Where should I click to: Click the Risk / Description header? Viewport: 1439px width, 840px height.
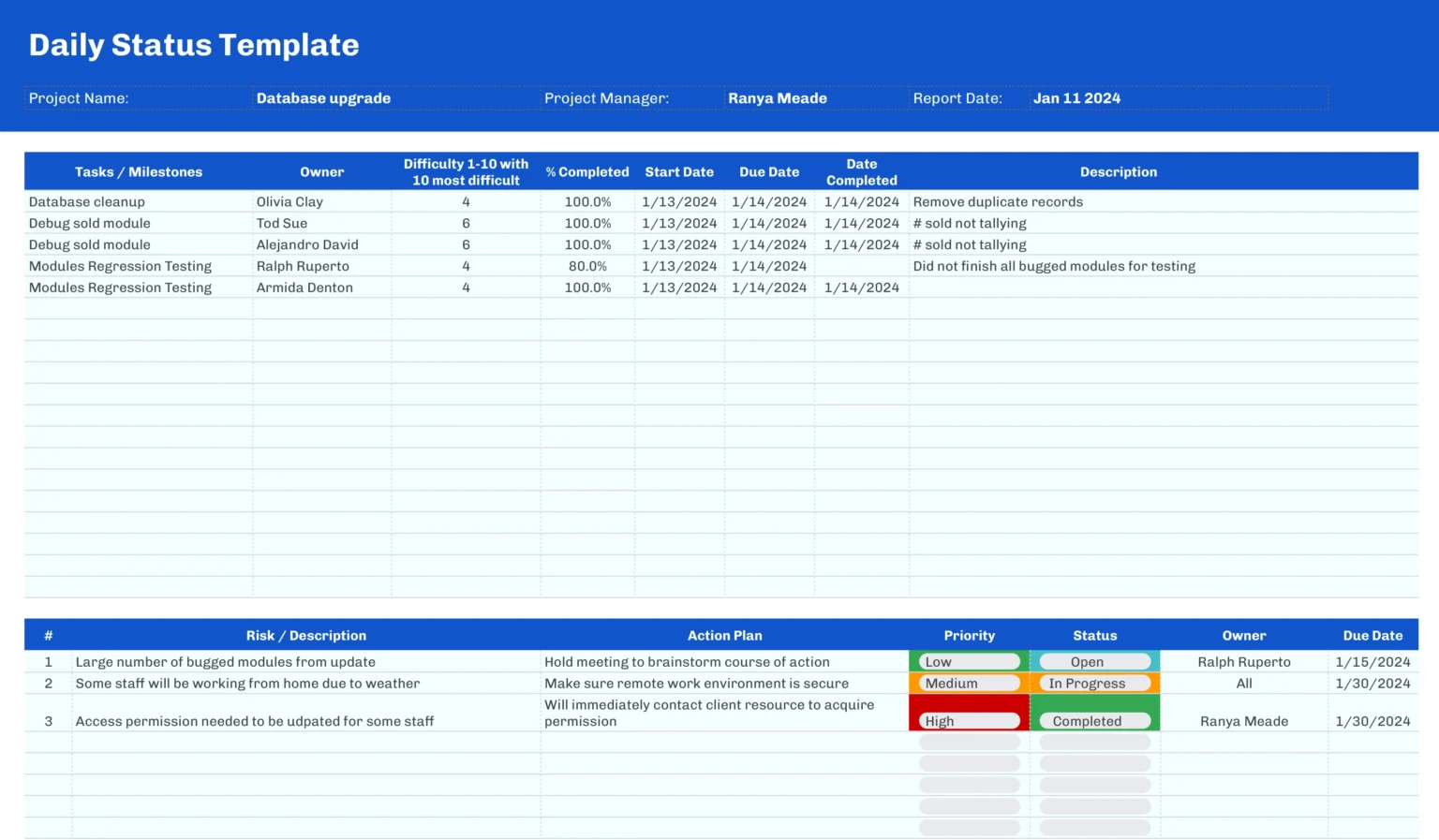click(306, 635)
